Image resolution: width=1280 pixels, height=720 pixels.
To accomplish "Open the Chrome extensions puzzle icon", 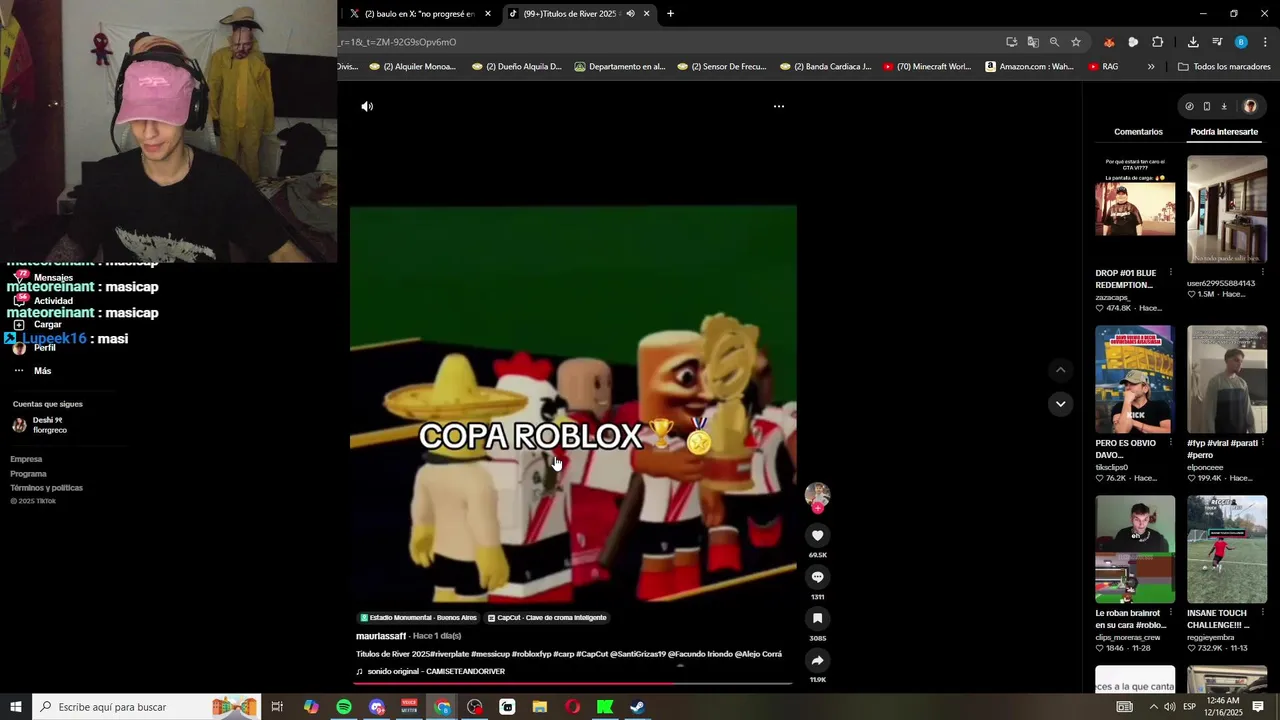I will [1157, 42].
